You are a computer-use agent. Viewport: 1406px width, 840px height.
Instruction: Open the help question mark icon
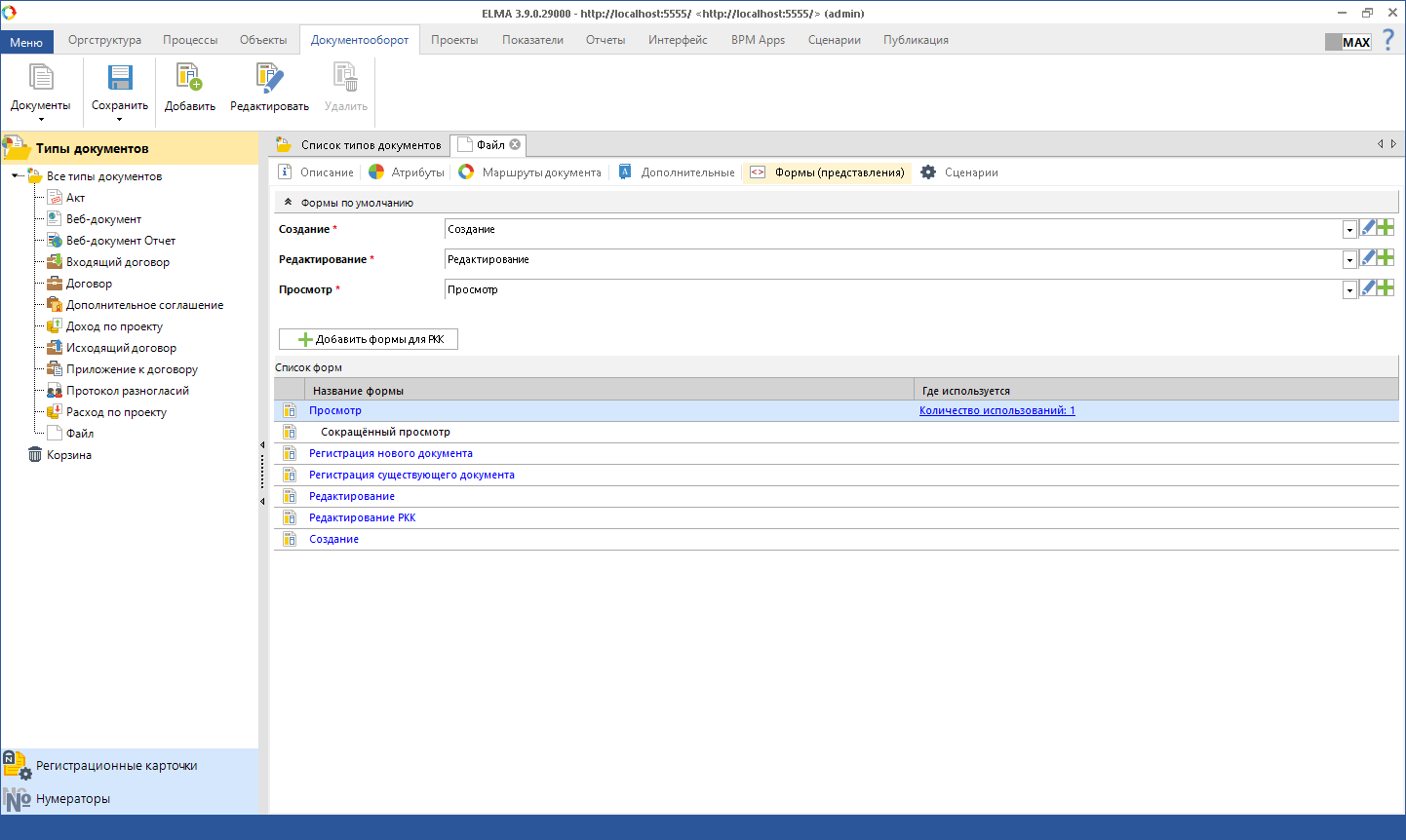point(1388,41)
